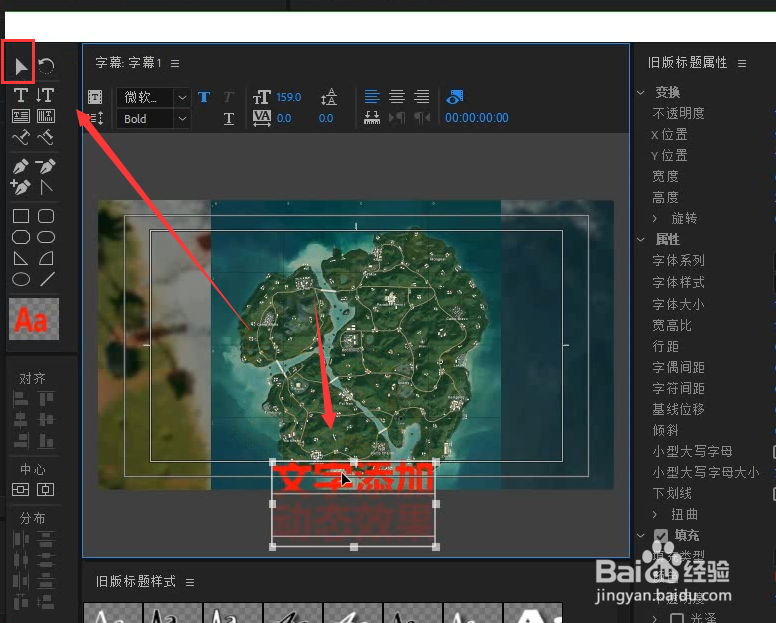The height and width of the screenshot is (623, 776).
Task: Select the horizontal Type tool
Action: 21,95
